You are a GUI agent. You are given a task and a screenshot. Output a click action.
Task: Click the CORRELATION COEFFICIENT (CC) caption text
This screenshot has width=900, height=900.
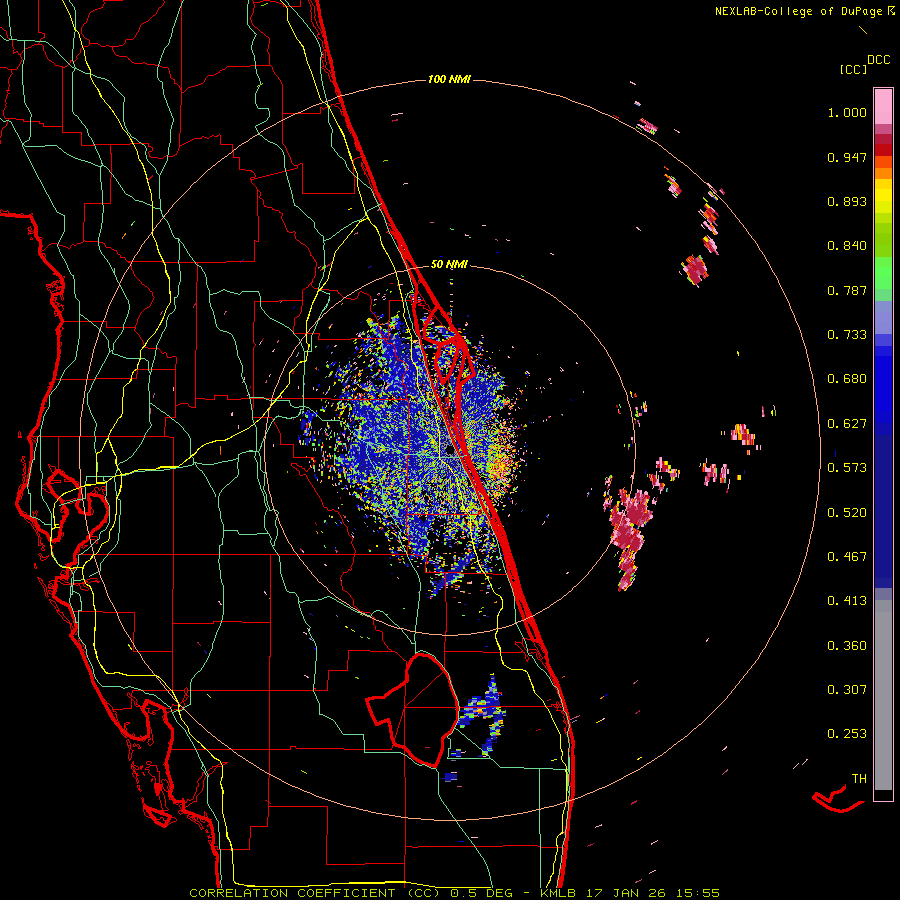(x=315, y=893)
